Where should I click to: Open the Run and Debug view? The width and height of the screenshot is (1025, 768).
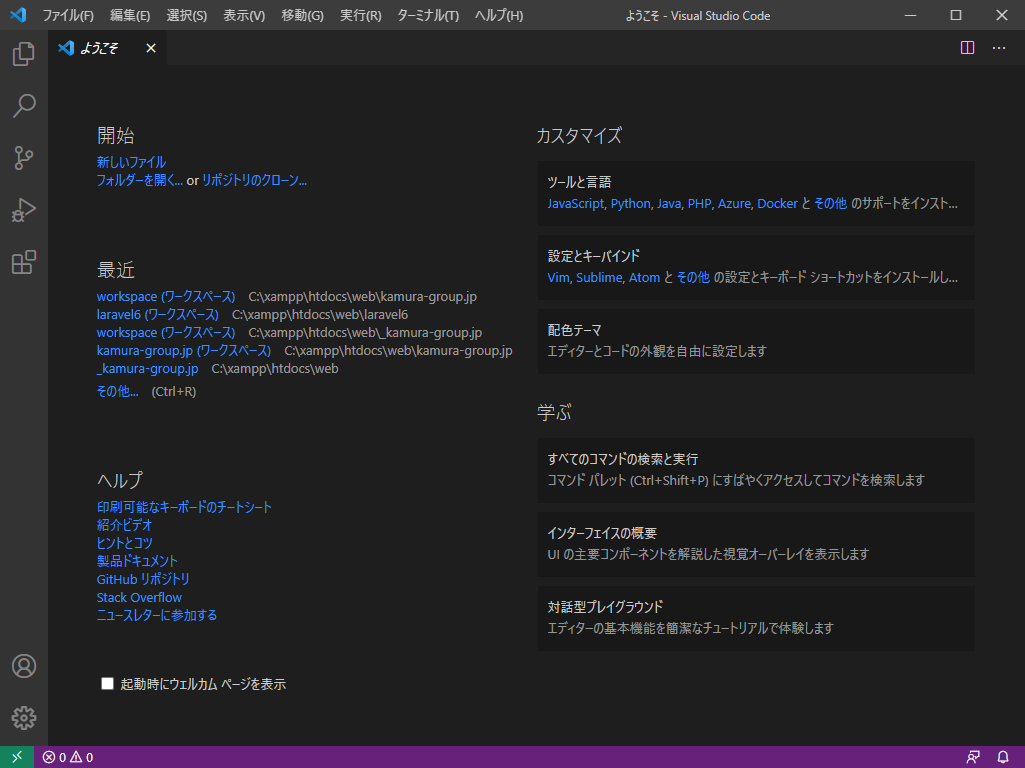point(24,210)
